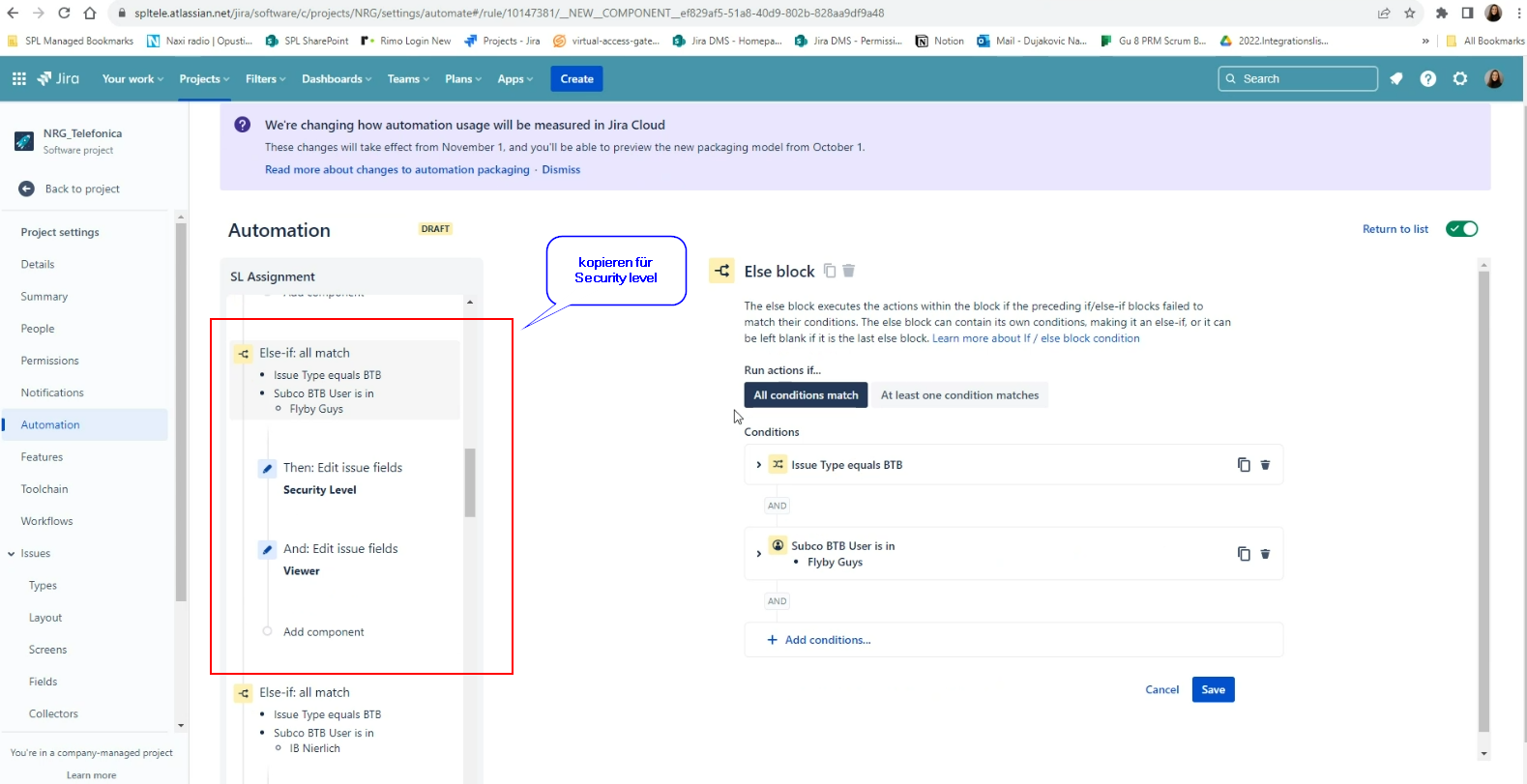Open the Jira app switcher grid
Screen dimensions: 1527x784
tap(18, 78)
